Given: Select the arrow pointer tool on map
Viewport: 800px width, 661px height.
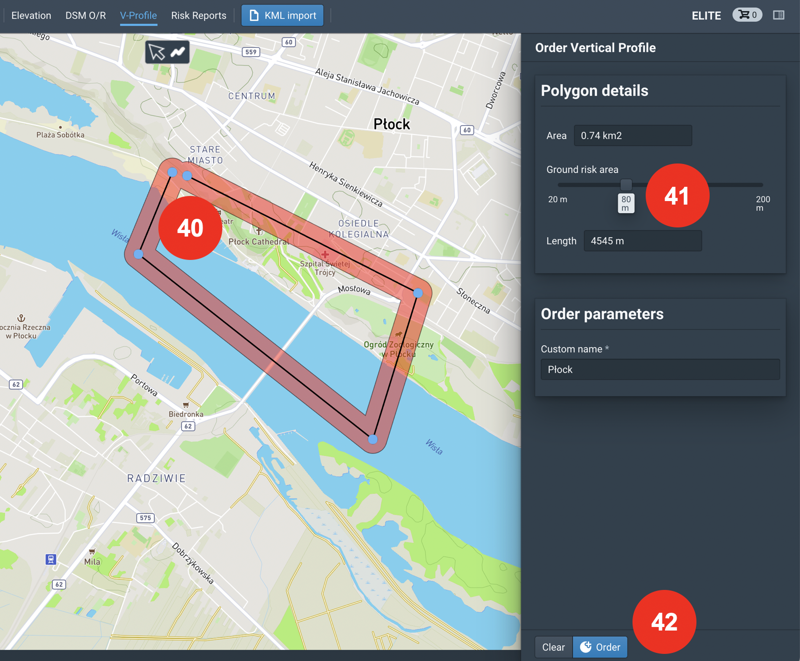Looking at the screenshot, I should pyautogui.click(x=156, y=52).
